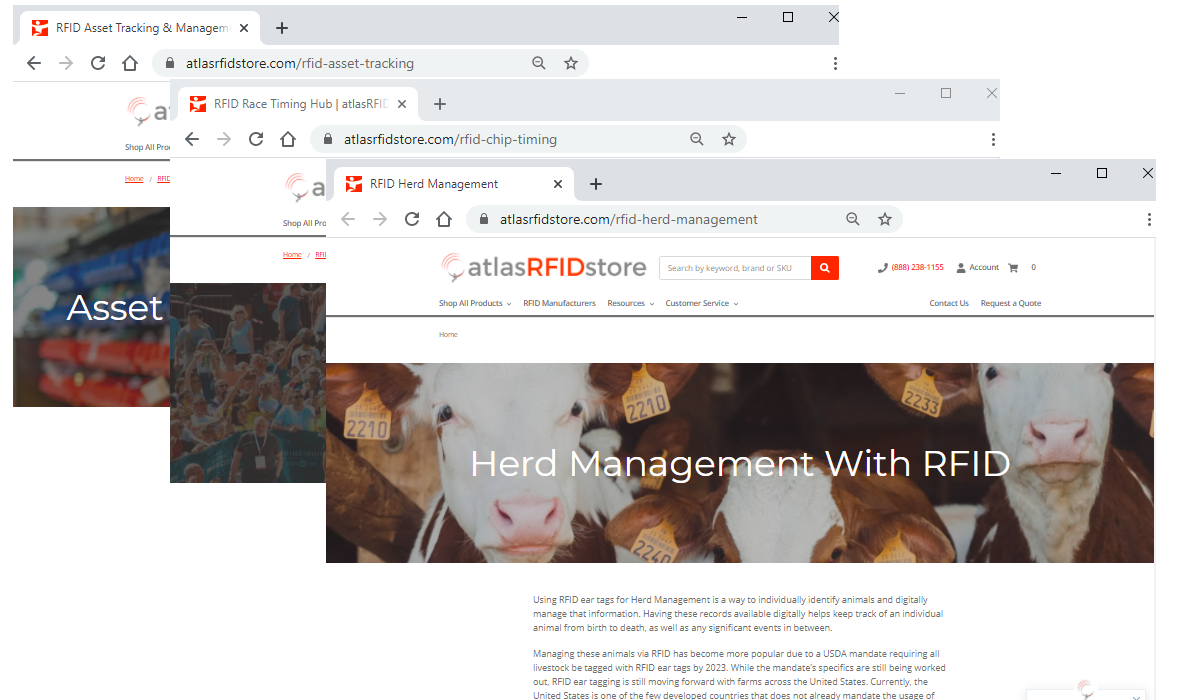
Task: Close the RFID Herd Management tab
Action: click(x=558, y=184)
